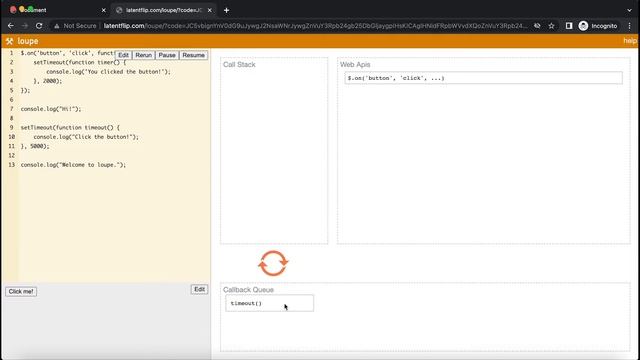Click the eye-slash tracking icon in address bar
The height and width of the screenshot is (360, 640).
click(537, 26)
